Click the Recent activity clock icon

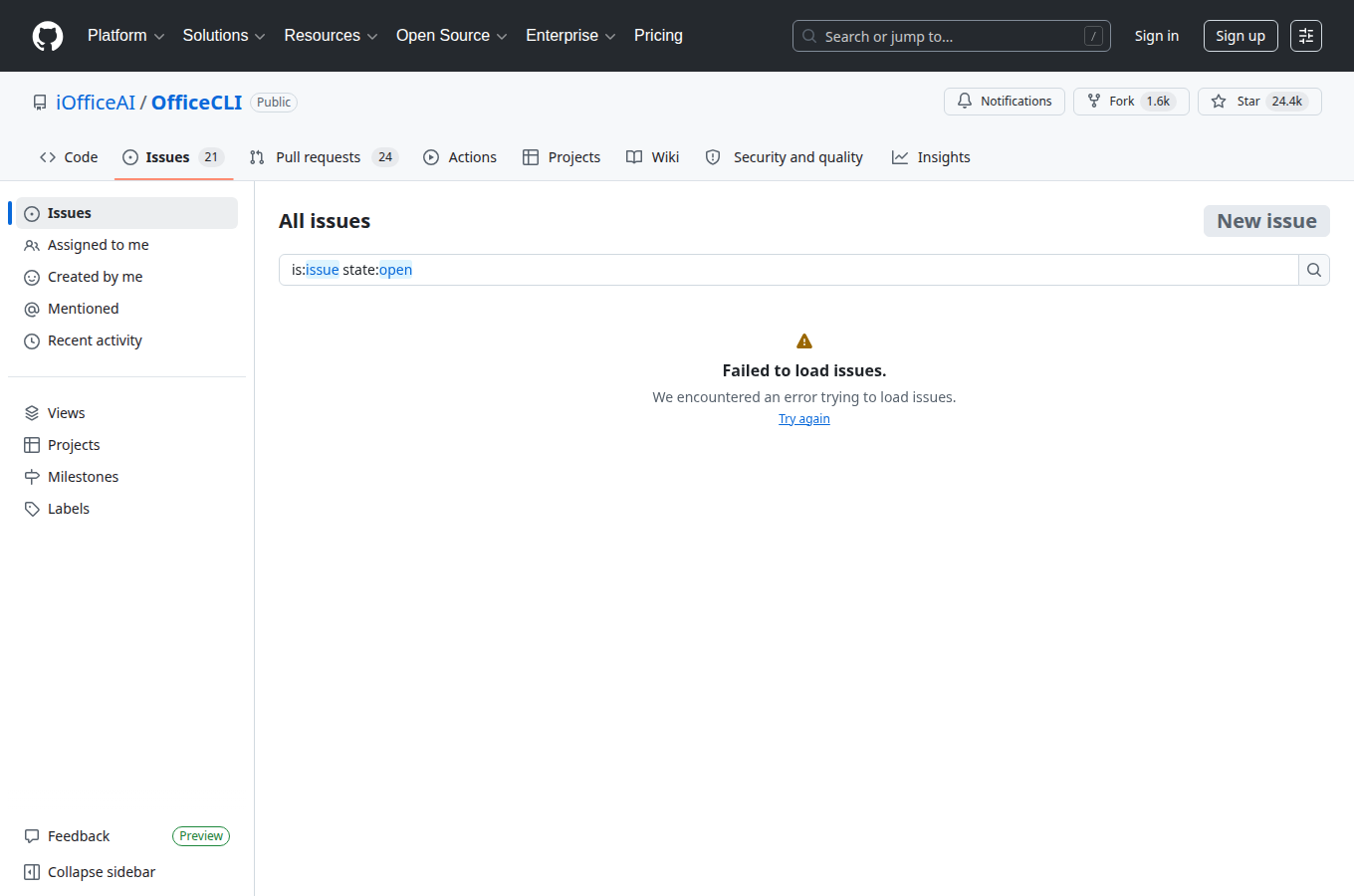tap(32, 341)
